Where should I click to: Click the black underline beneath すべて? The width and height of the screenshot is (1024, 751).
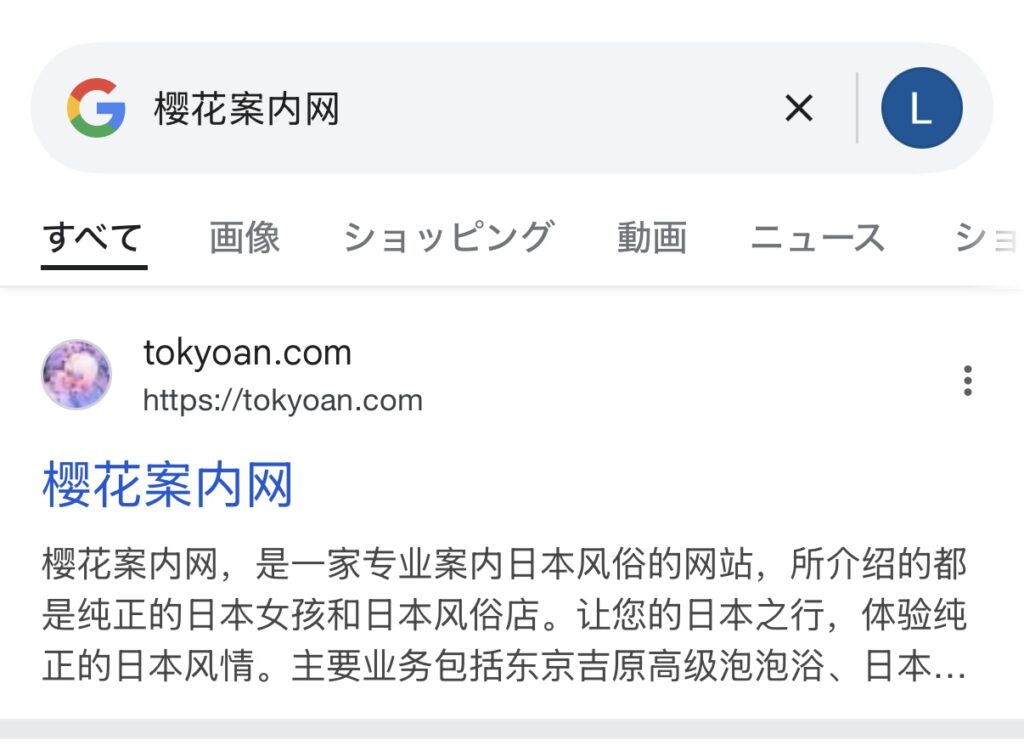[94, 266]
